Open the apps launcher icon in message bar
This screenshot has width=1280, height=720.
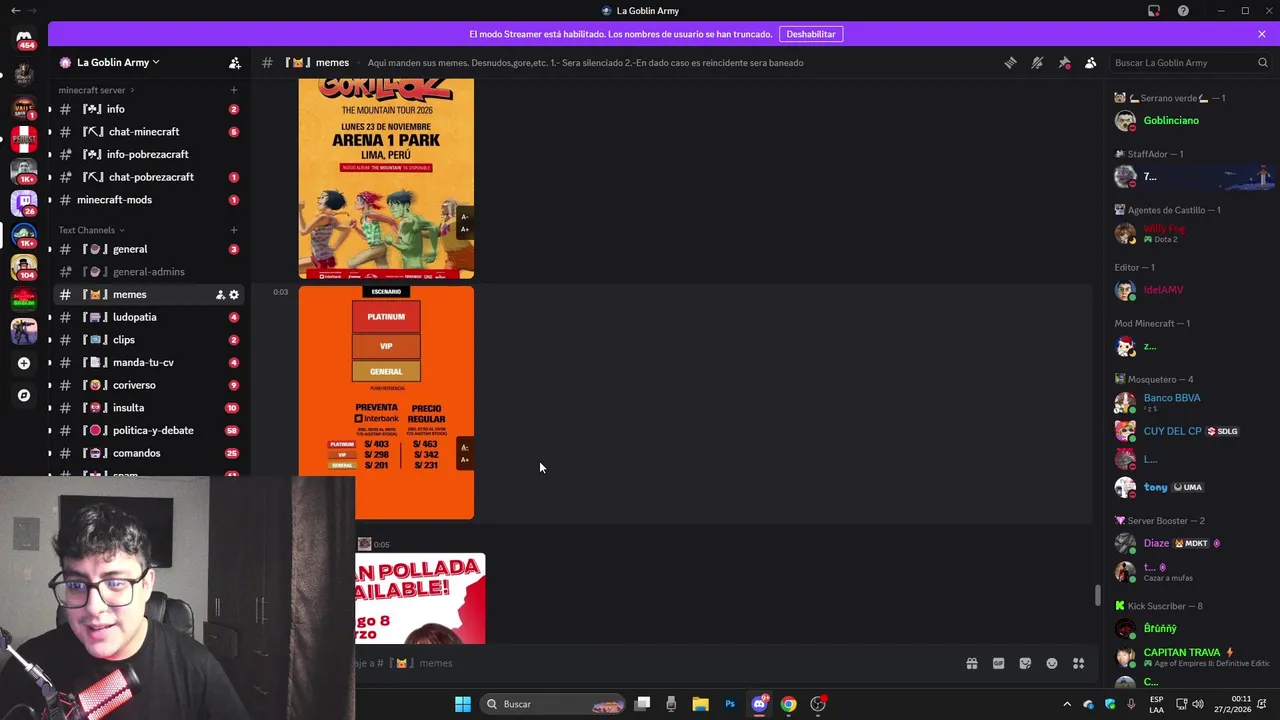pyautogui.click(x=1079, y=663)
